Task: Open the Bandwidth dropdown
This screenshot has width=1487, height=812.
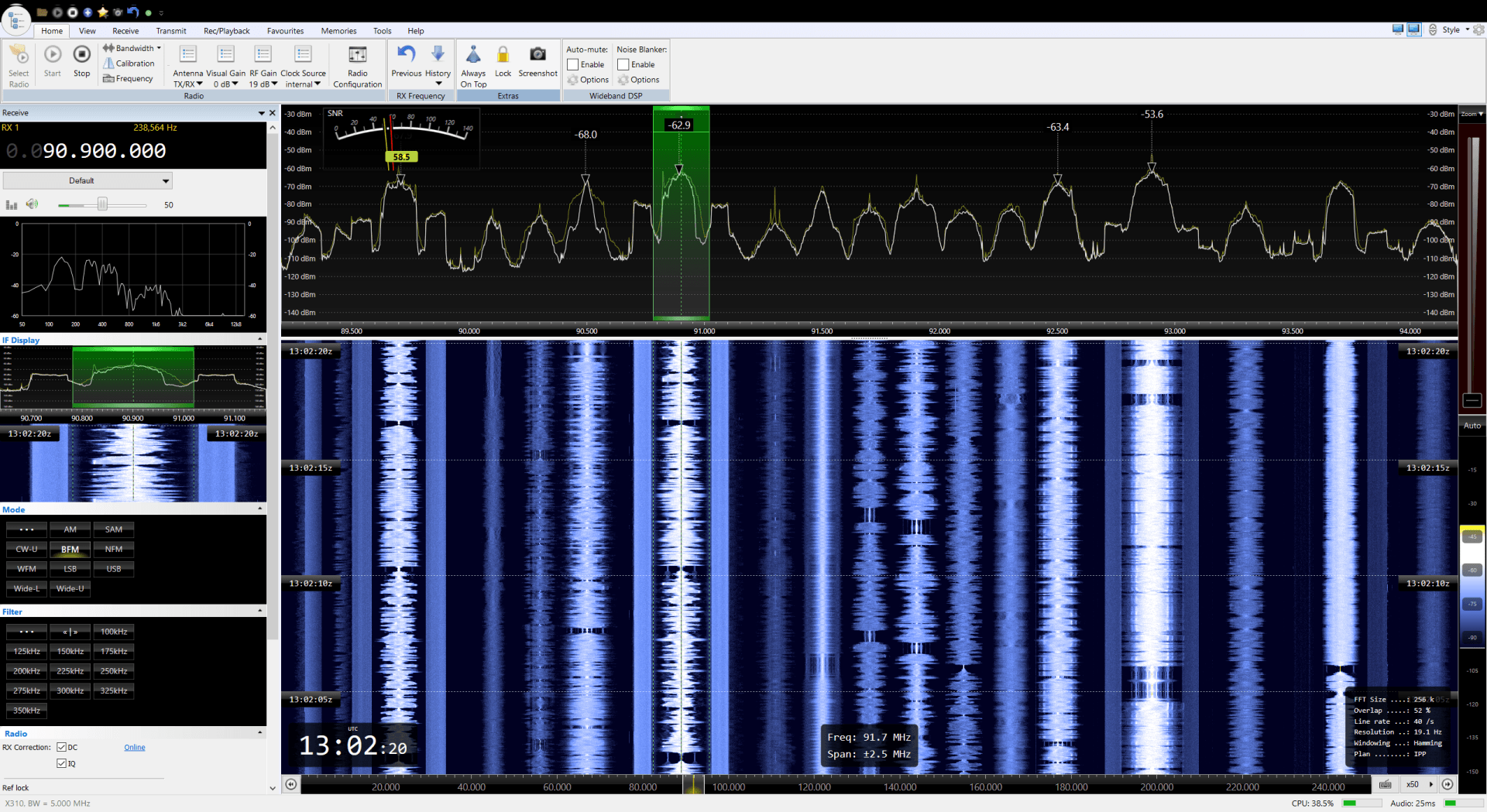Action: [x=132, y=48]
